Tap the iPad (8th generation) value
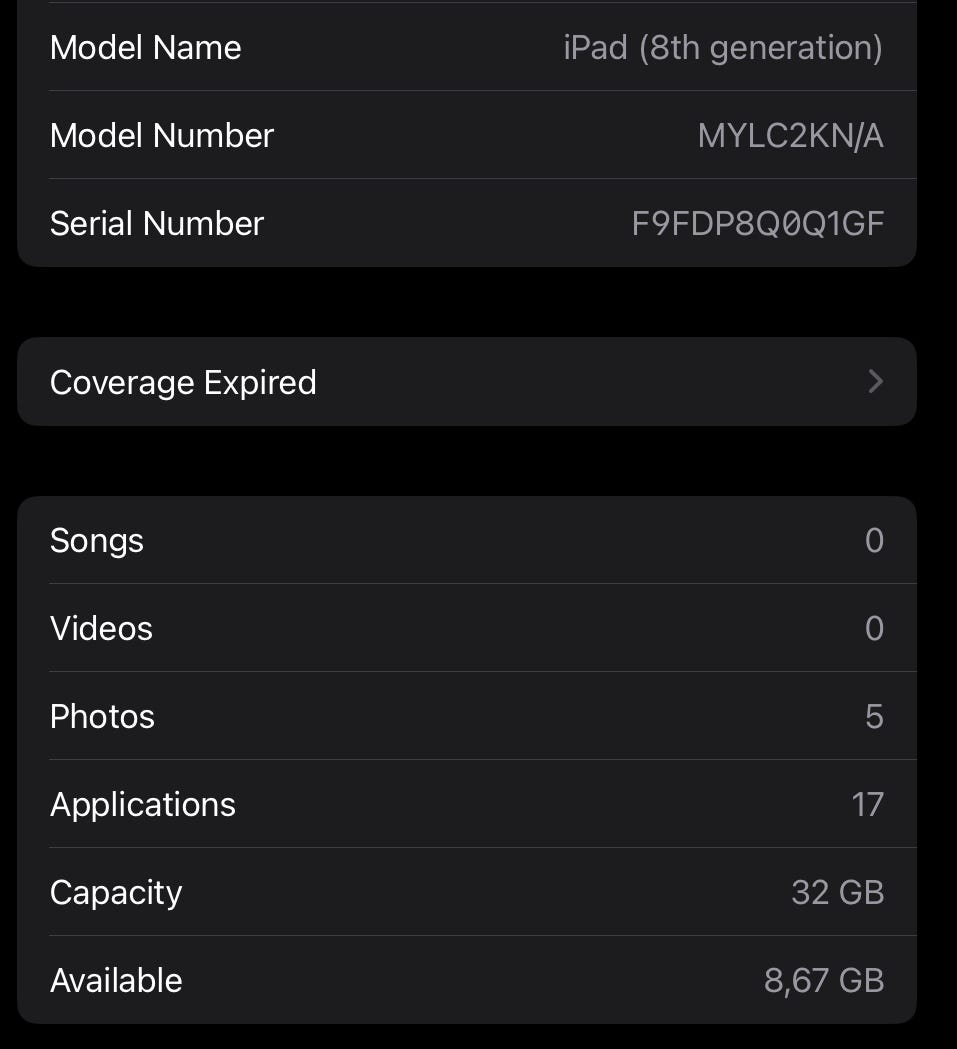 point(723,47)
